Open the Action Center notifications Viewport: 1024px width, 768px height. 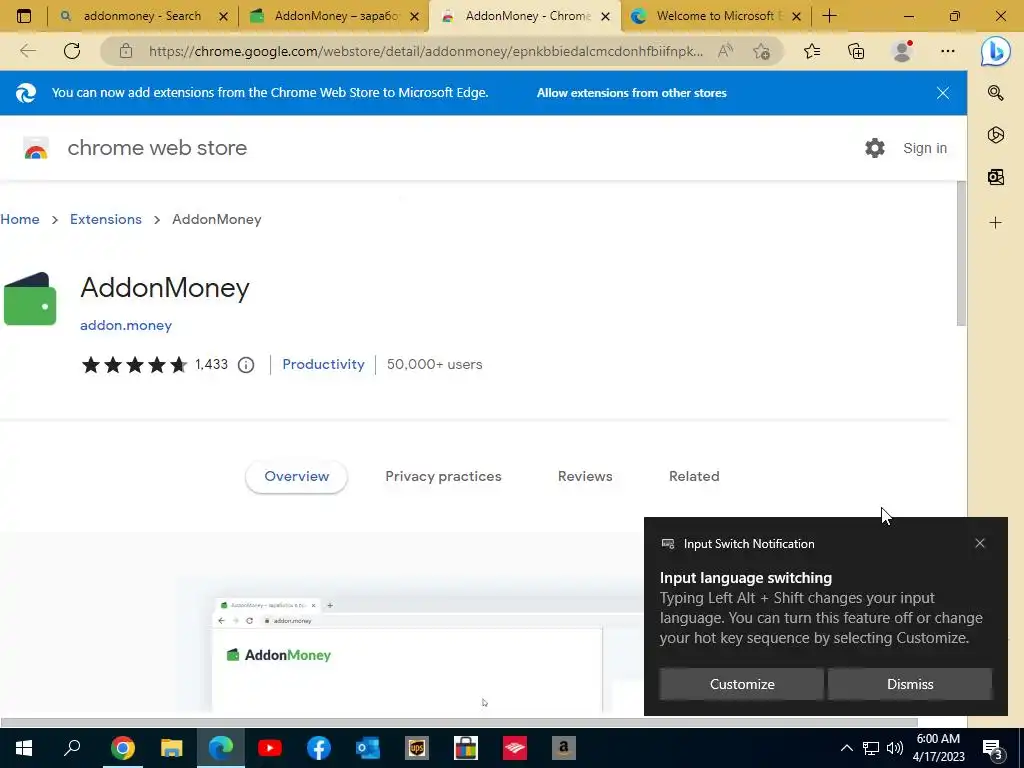[x=993, y=748]
